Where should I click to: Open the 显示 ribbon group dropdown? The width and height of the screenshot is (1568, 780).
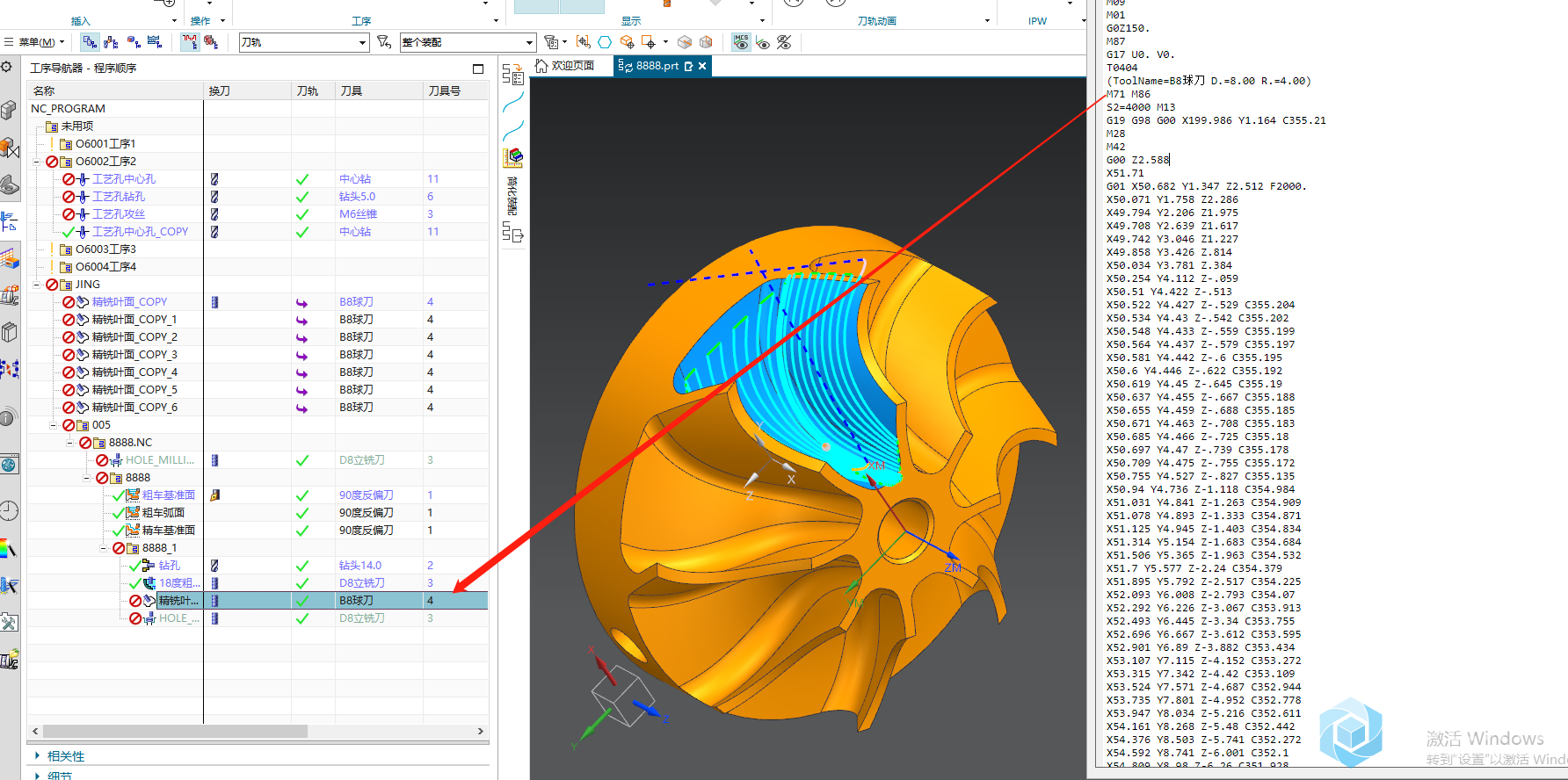(762, 21)
